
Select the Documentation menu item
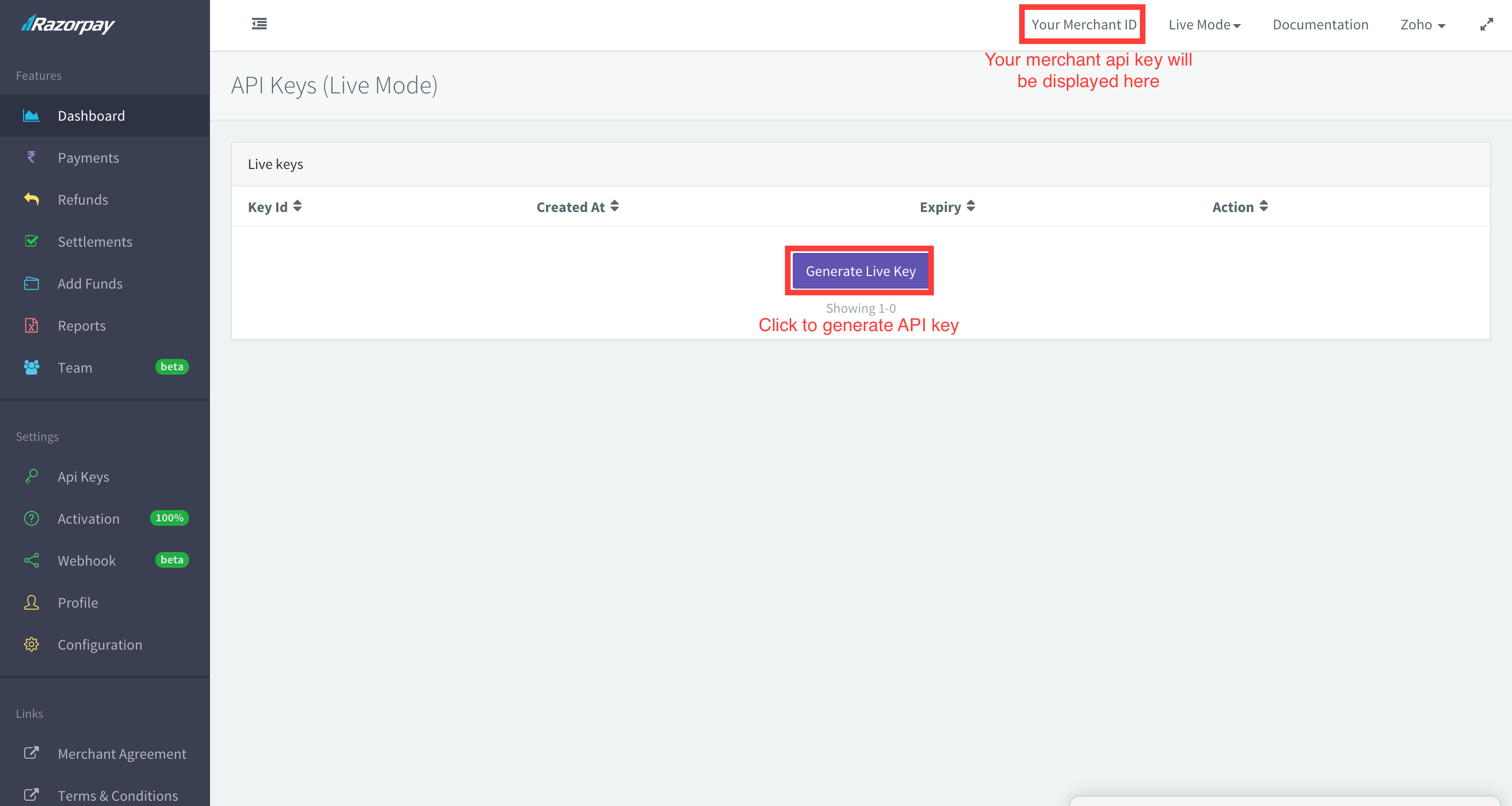coord(1320,23)
